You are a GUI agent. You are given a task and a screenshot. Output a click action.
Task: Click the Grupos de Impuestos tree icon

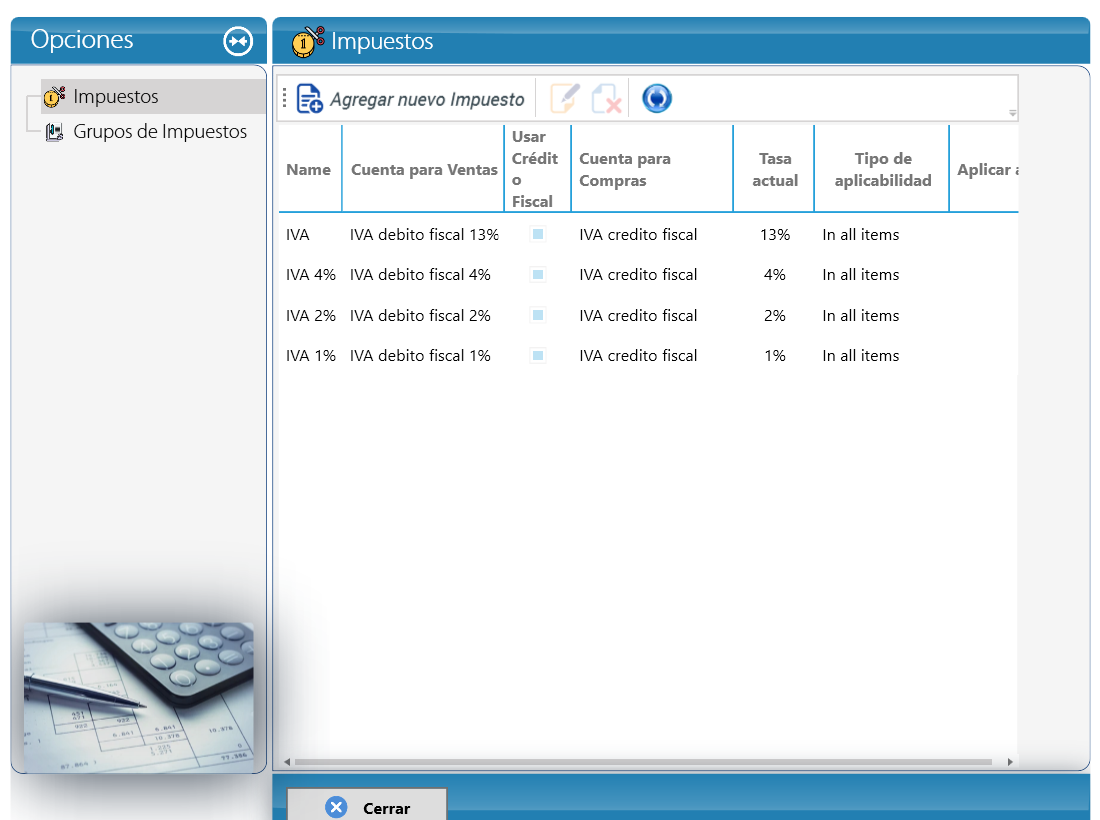click(x=54, y=131)
